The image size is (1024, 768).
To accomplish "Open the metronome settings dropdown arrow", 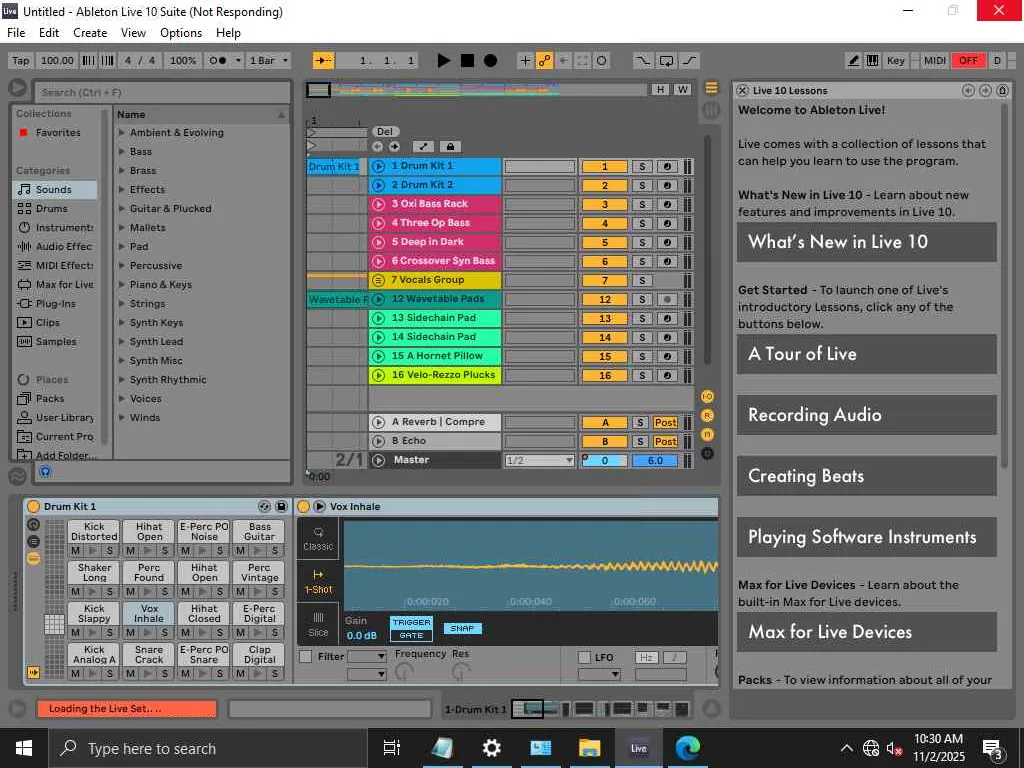I will tap(238, 61).
